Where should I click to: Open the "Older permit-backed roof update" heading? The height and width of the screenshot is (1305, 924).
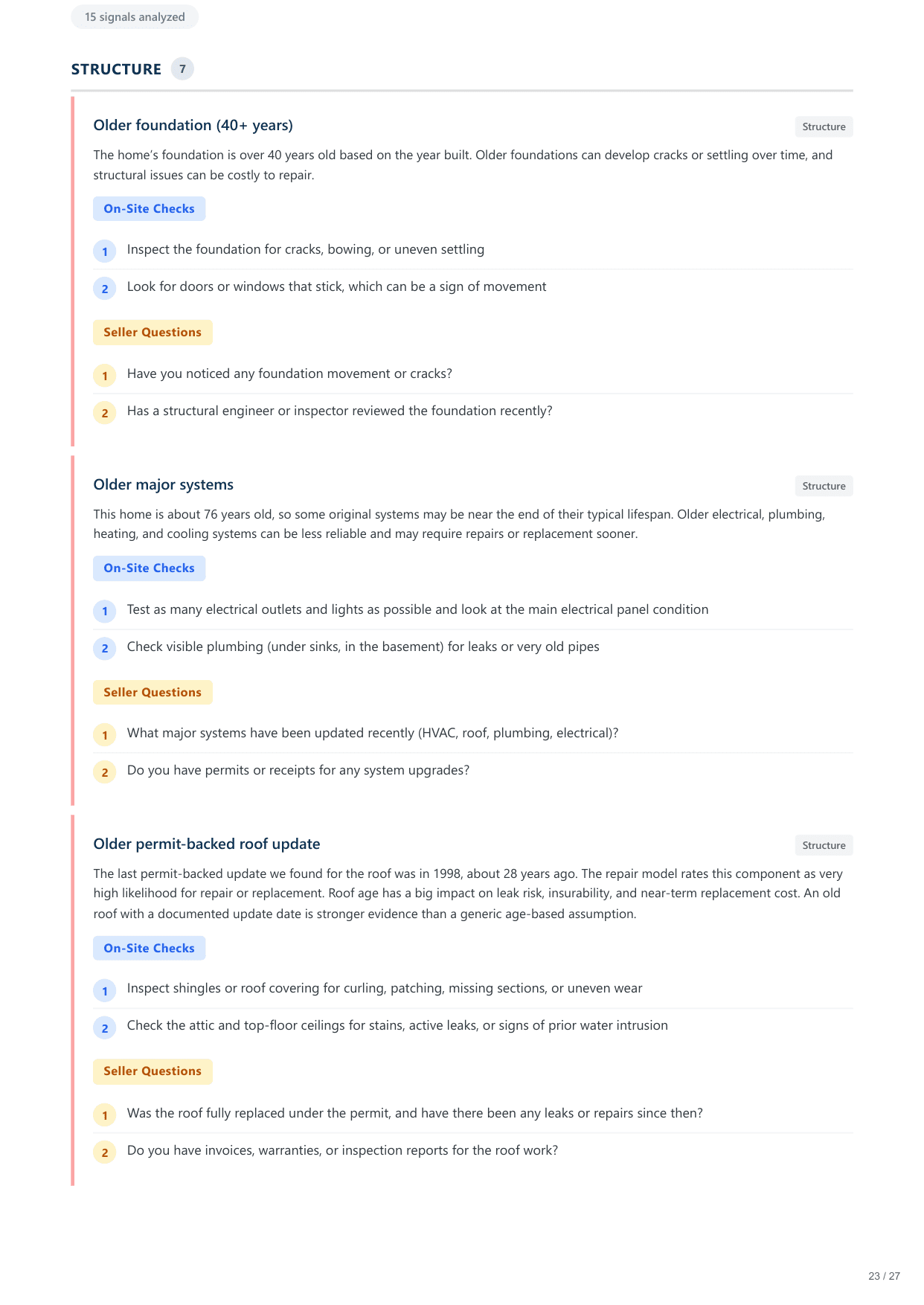point(206,844)
